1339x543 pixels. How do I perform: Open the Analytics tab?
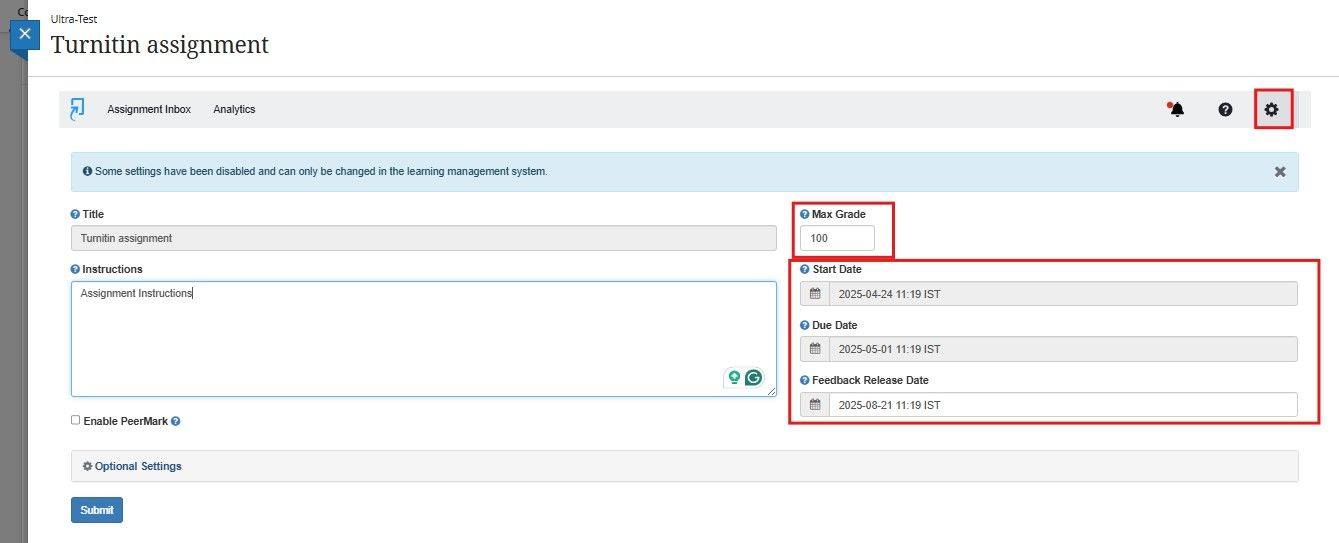click(234, 109)
